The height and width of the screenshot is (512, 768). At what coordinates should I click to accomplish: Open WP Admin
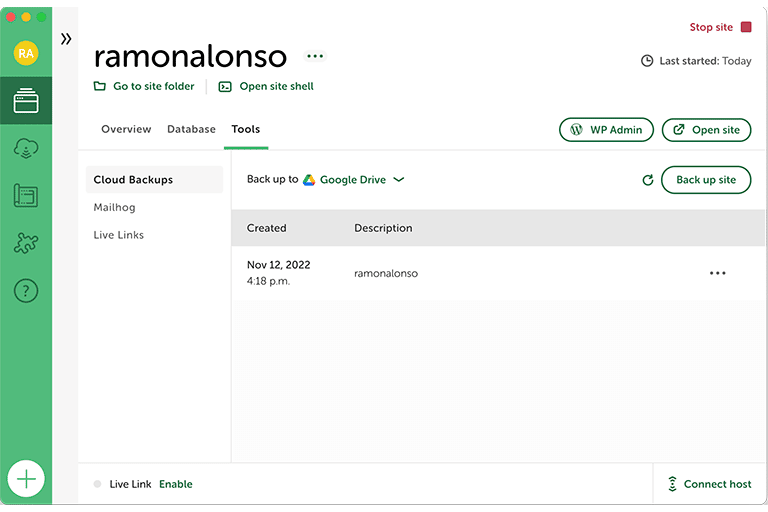pos(606,130)
